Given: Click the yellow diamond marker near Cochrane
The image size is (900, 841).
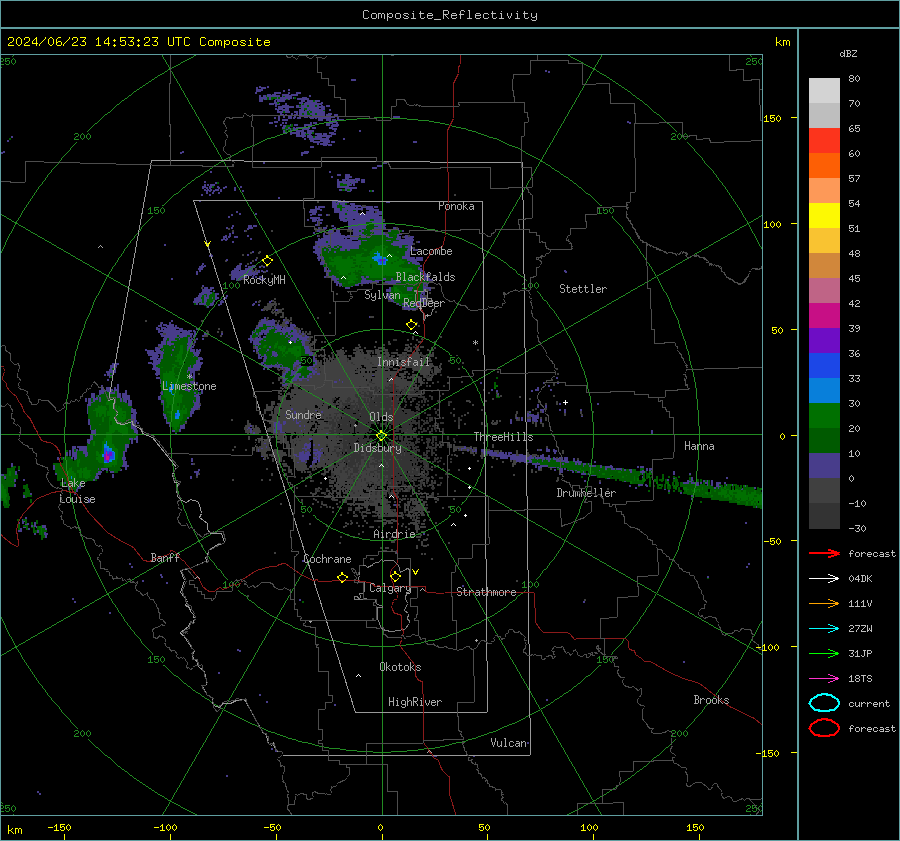Looking at the screenshot, I should click(x=343, y=577).
